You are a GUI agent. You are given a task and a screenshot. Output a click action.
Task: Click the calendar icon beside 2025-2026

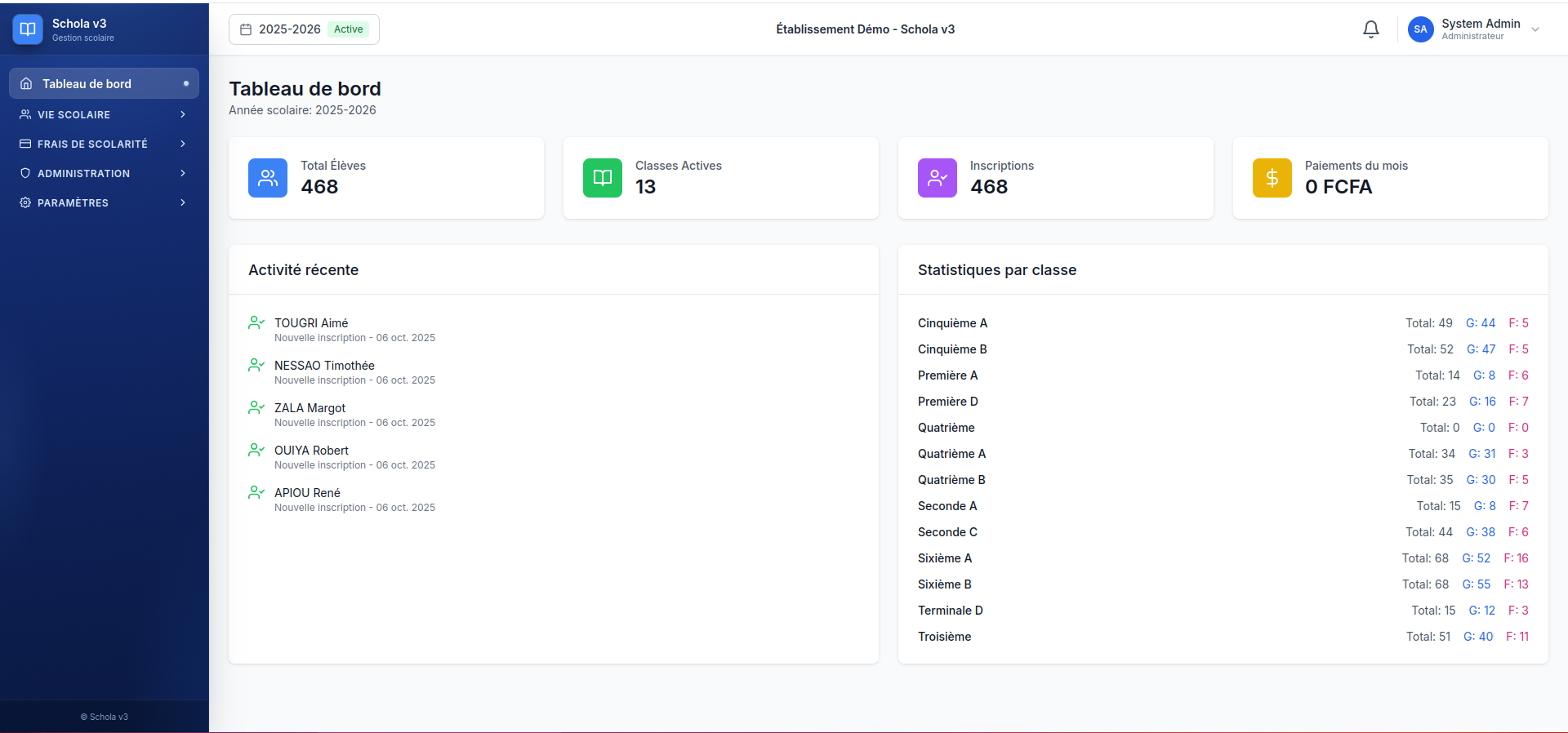pyautogui.click(x=246, y=29)
